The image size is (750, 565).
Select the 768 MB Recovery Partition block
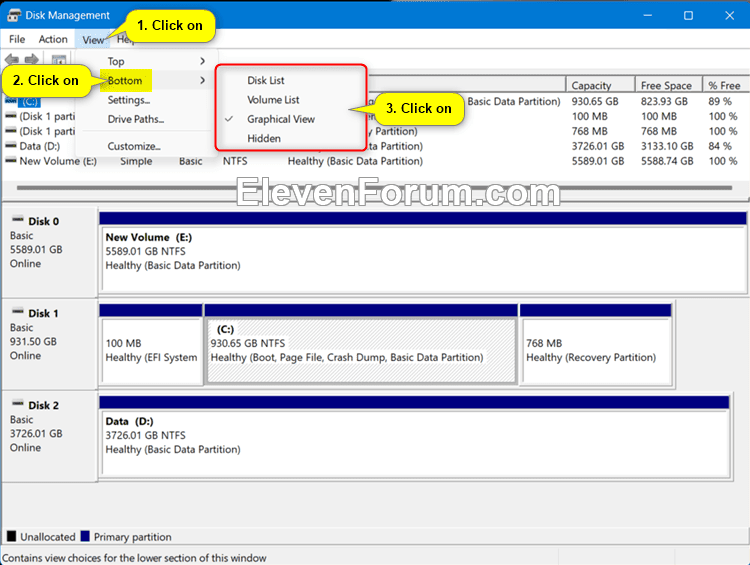click(596, 344)
